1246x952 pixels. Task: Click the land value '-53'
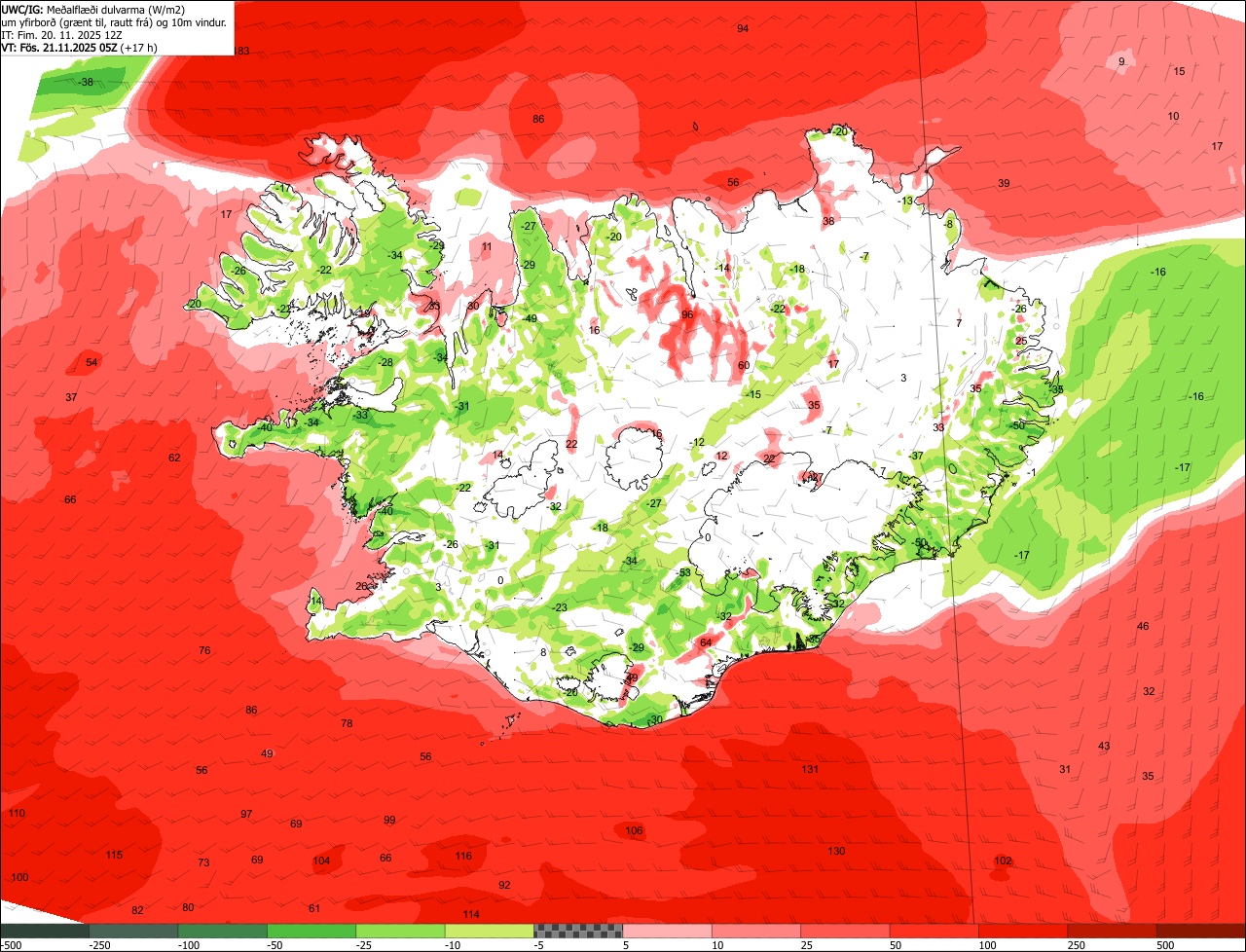[x=683, y=572]
